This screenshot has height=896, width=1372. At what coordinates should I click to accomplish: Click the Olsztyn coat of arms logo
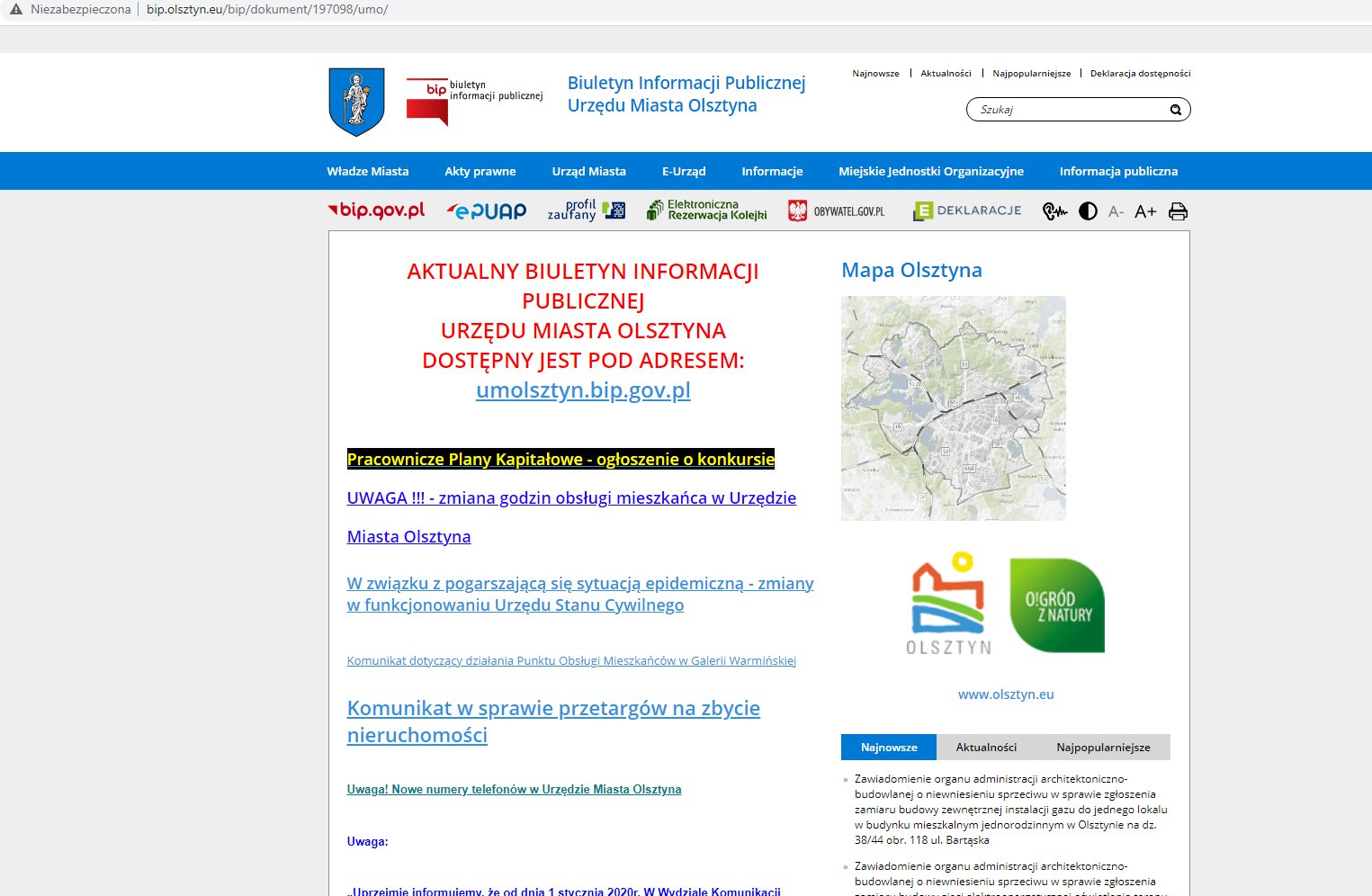point(356,102)
